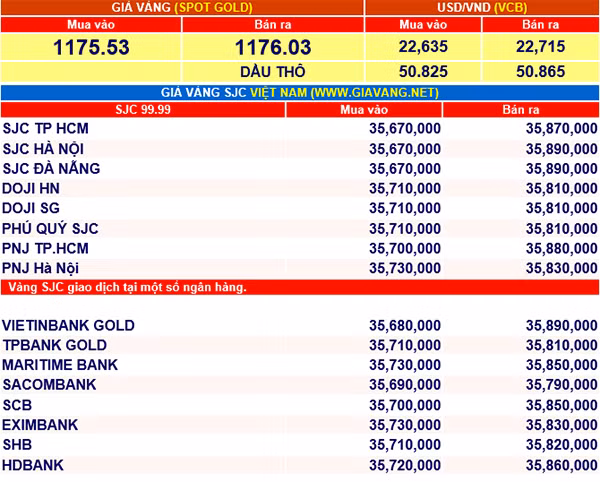This screenshot has width=600, height=482.
Task: Click the SJC 99.99 column header
Action: click(x=143, y=110)
